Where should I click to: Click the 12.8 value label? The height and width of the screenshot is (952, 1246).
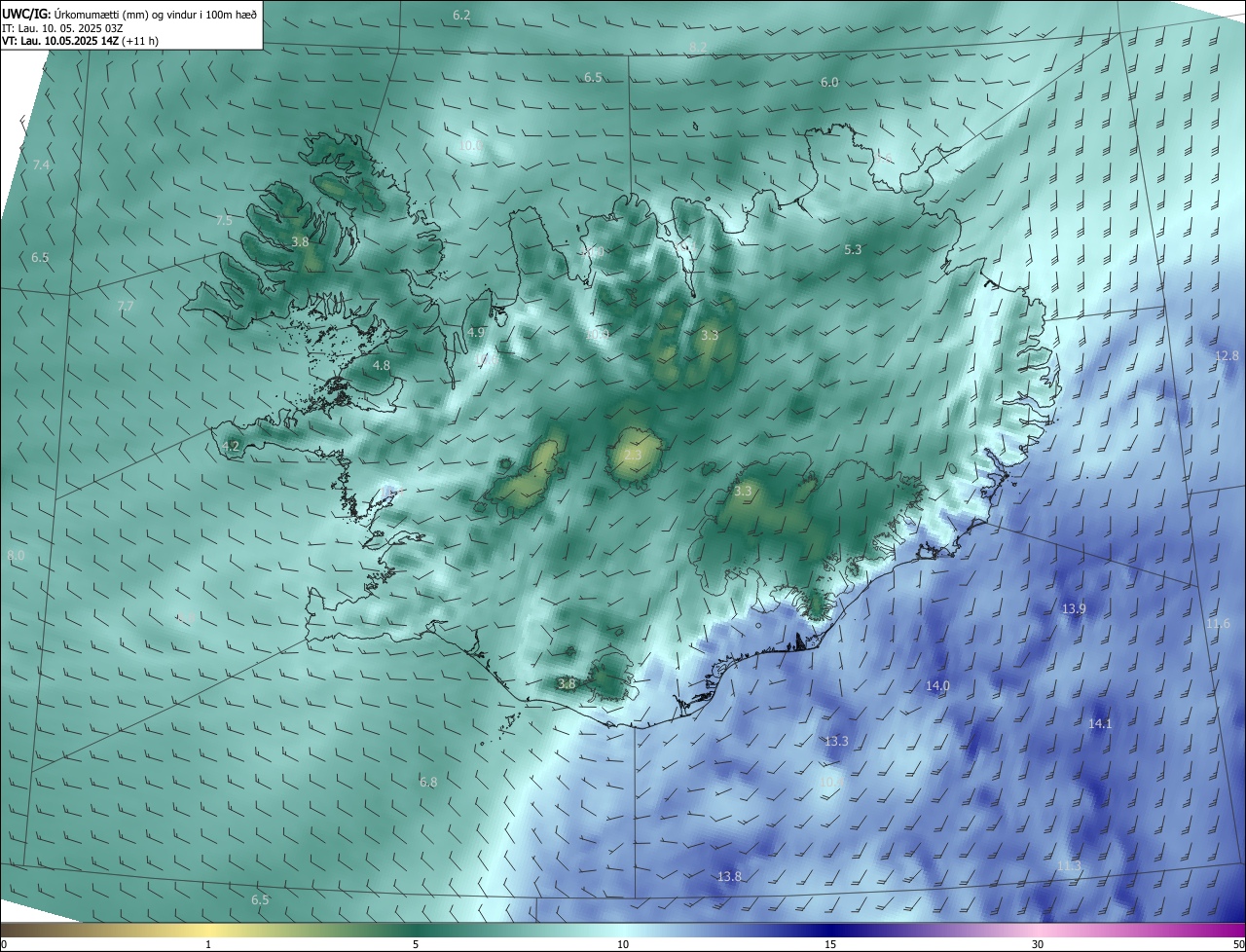tap(1227, 356)
